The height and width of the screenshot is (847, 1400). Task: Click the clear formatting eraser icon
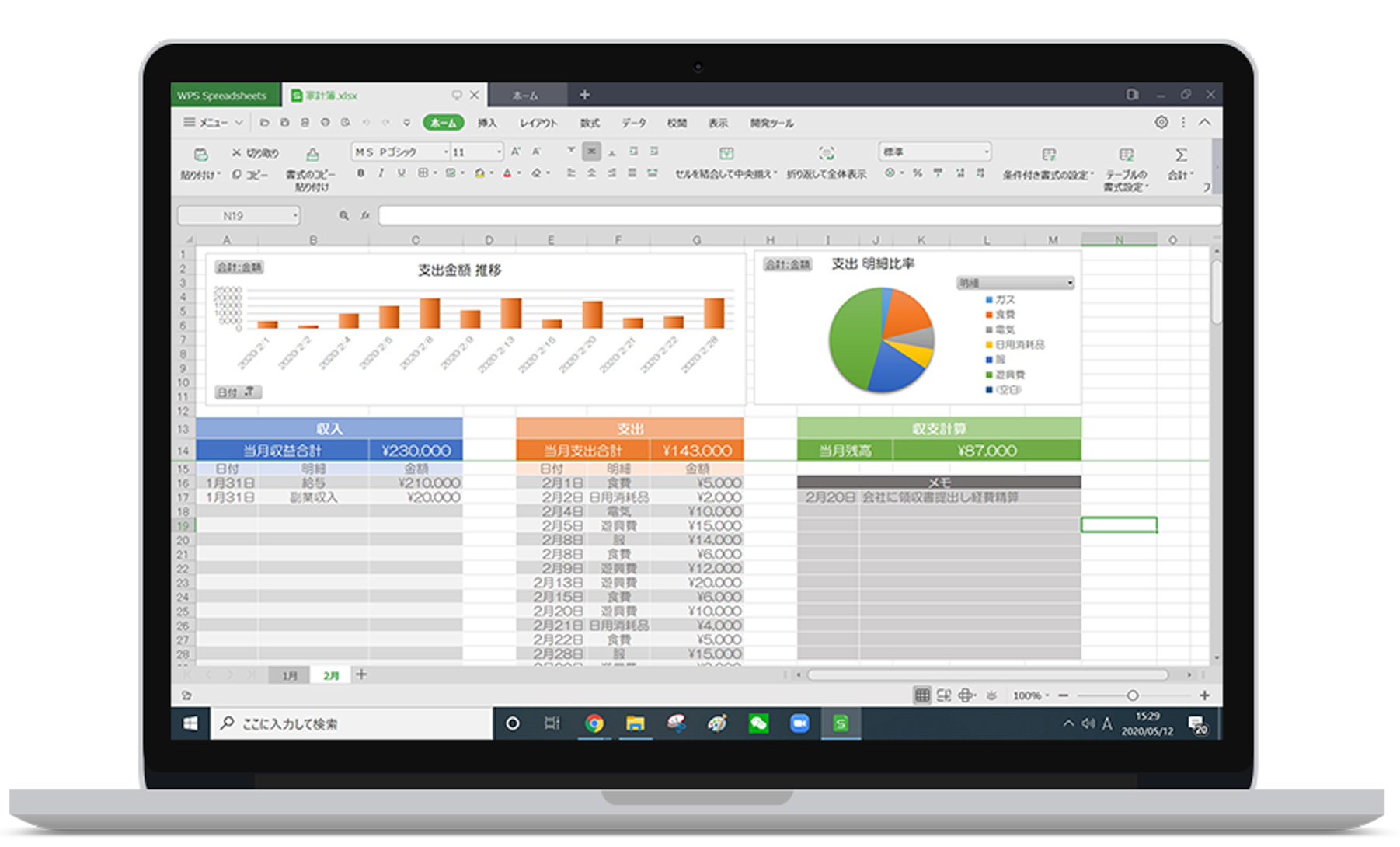(x=536, y=173)
